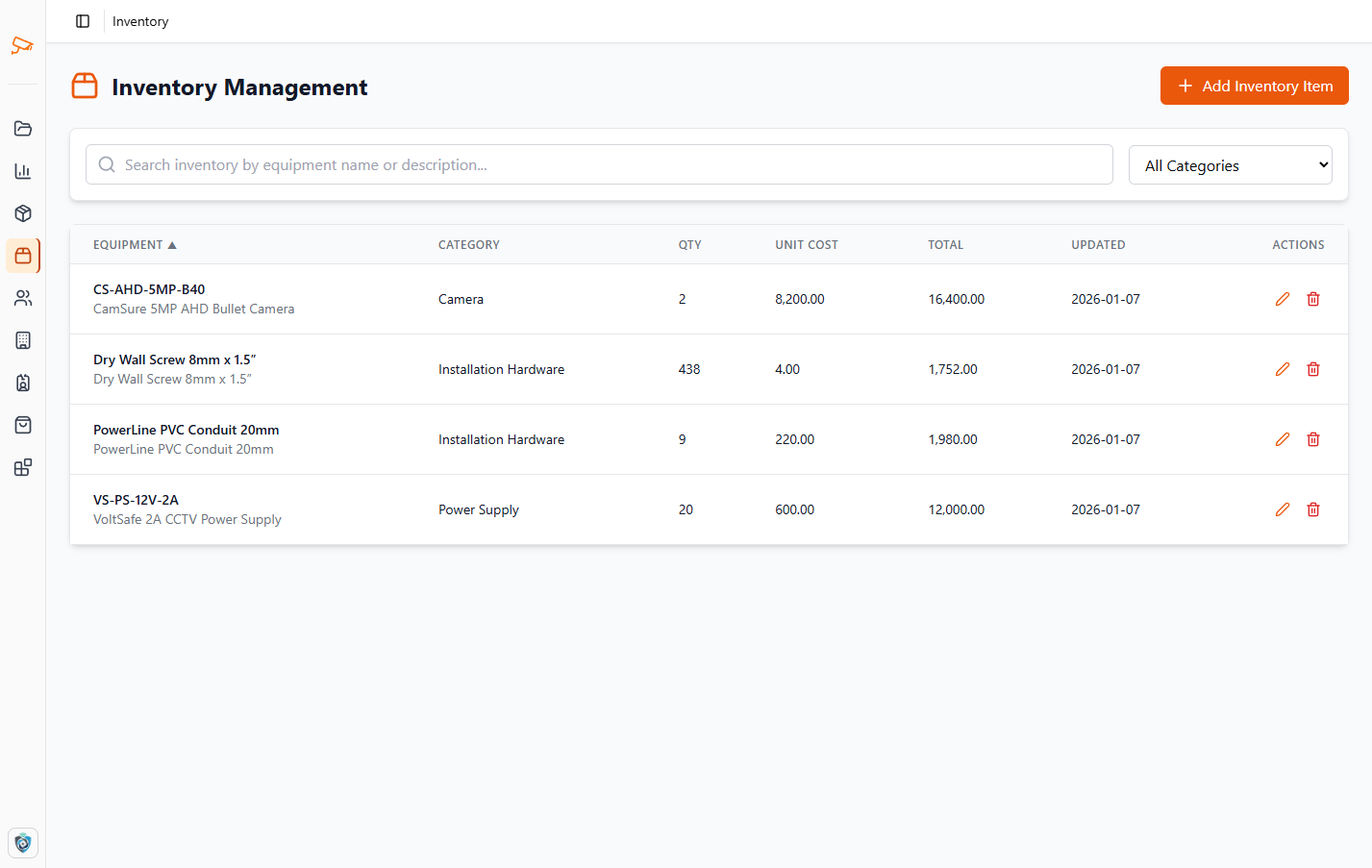Expand the All Categories dropdown

pyautogui.click(x=1230, y=165)
